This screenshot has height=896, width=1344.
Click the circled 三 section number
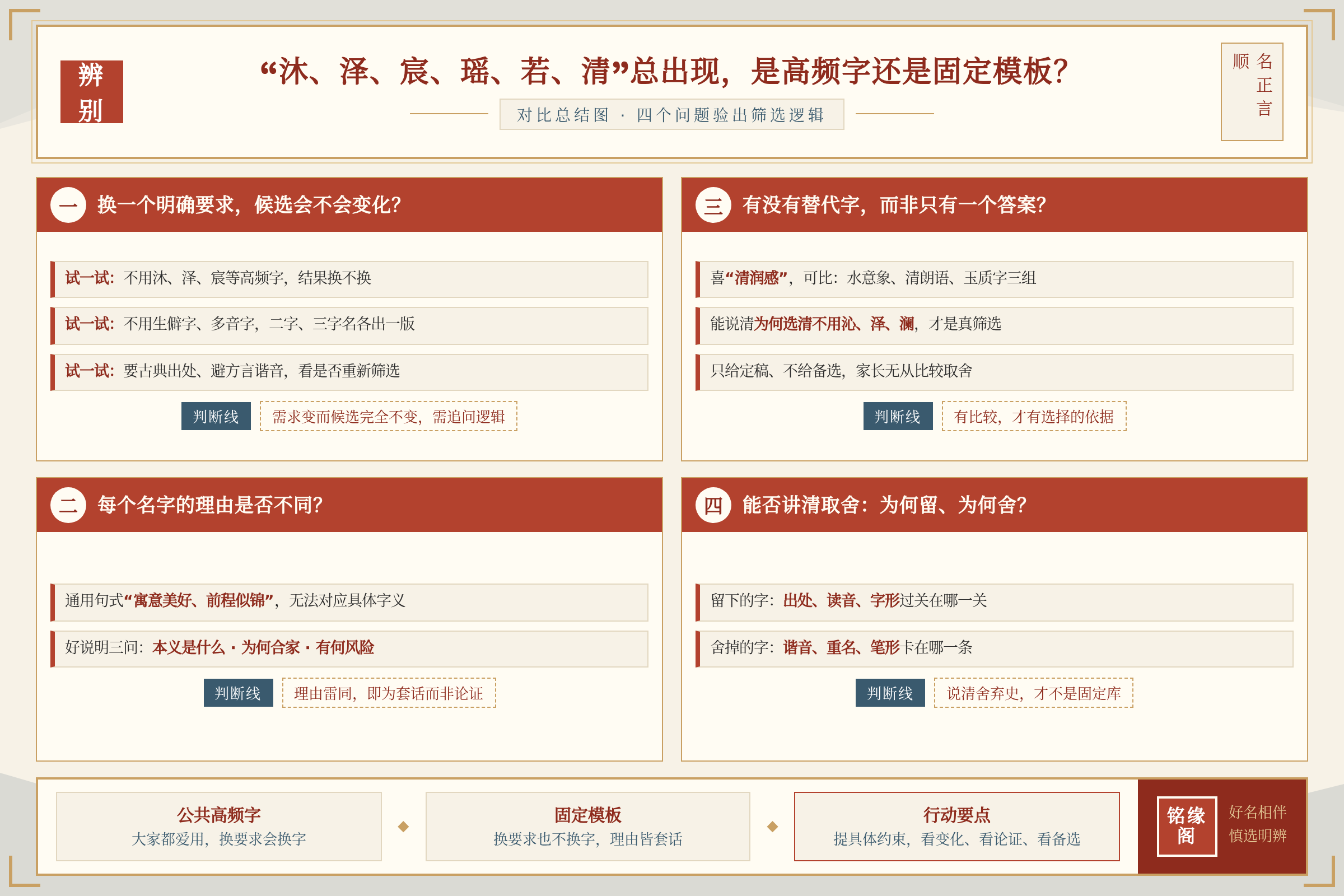[713, 204]
